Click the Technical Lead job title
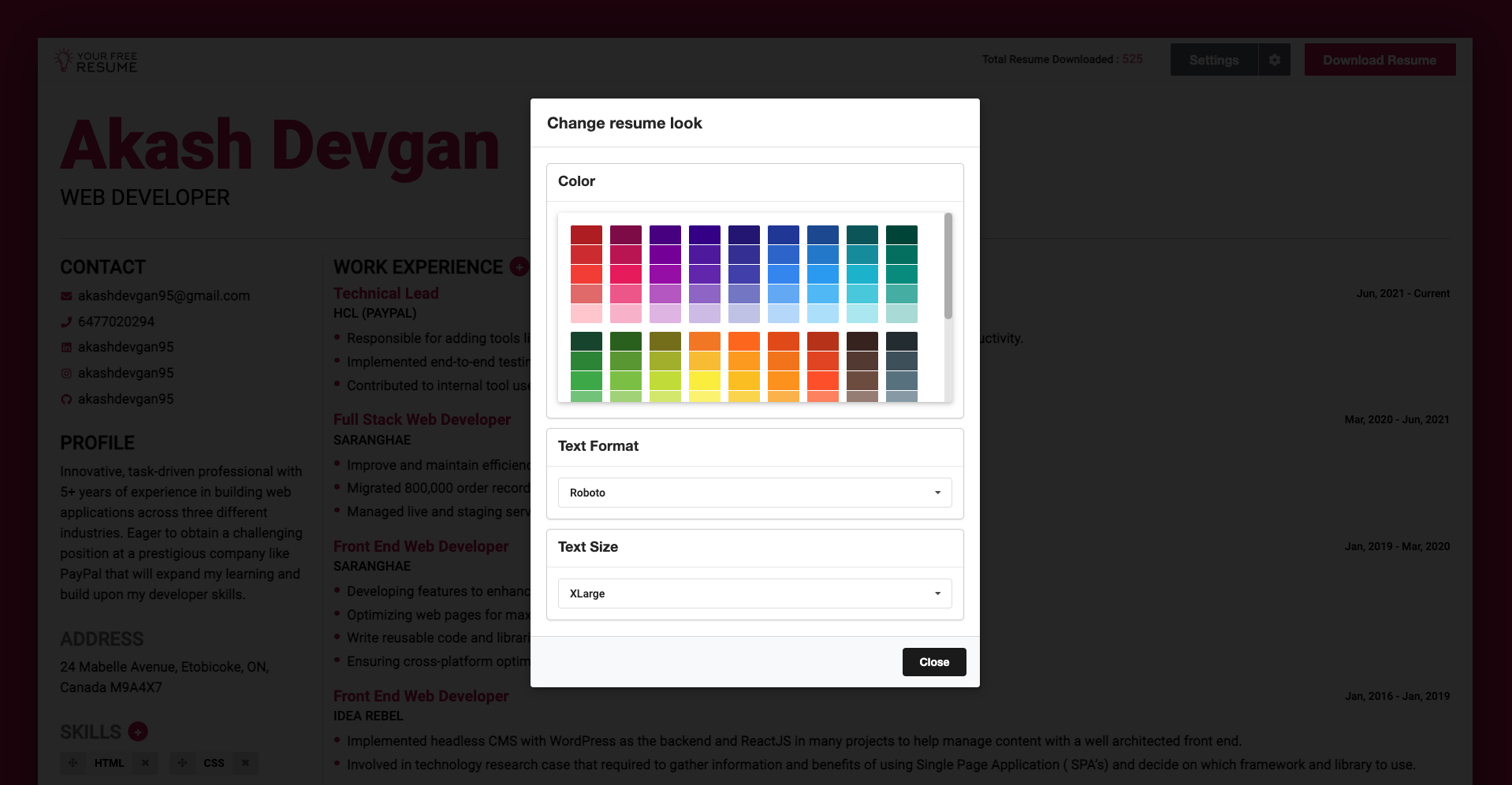This screenshot has width=1512, height=785. click(x=386, y=293)
